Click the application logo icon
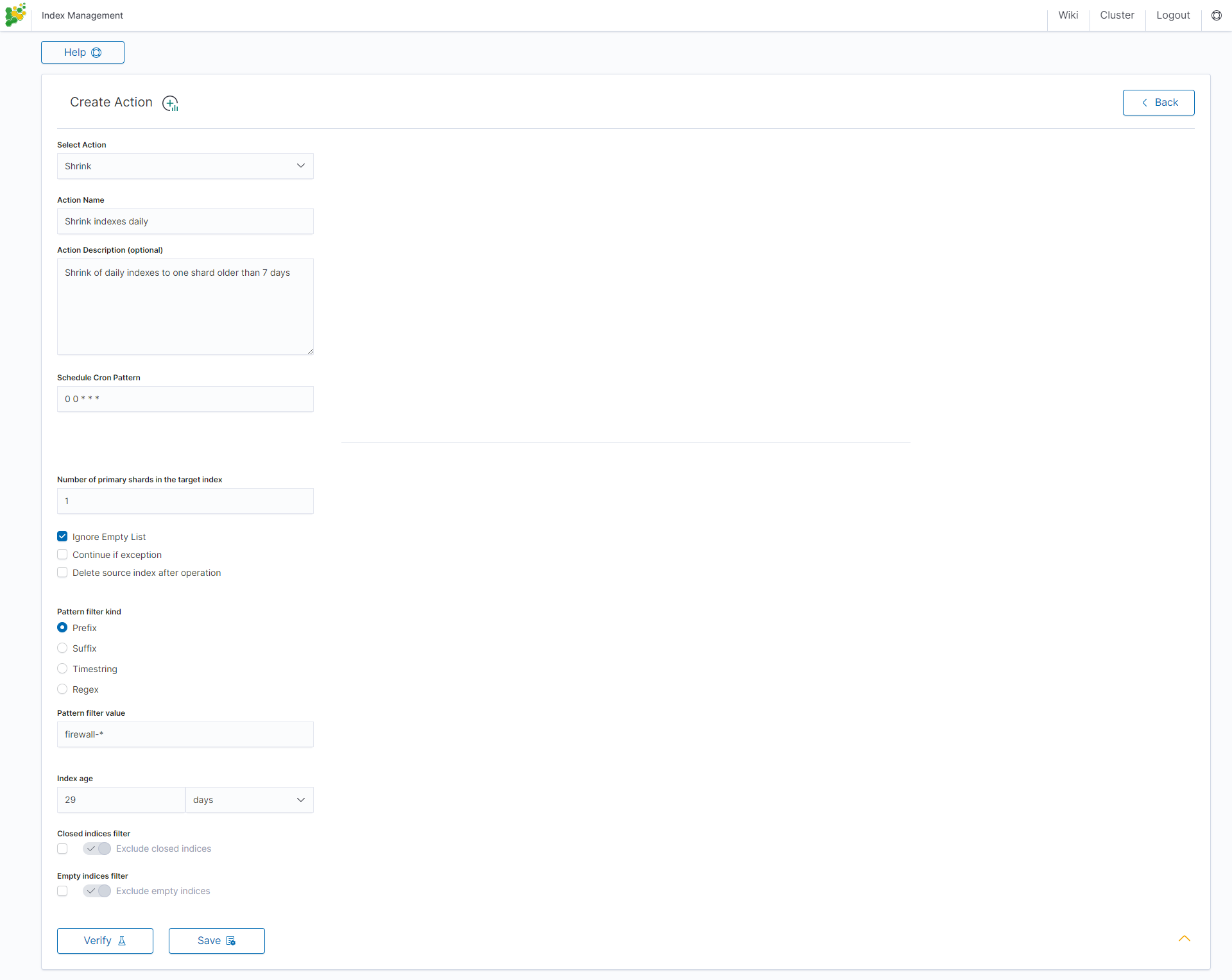1232x980 pixels. point(15,15)
